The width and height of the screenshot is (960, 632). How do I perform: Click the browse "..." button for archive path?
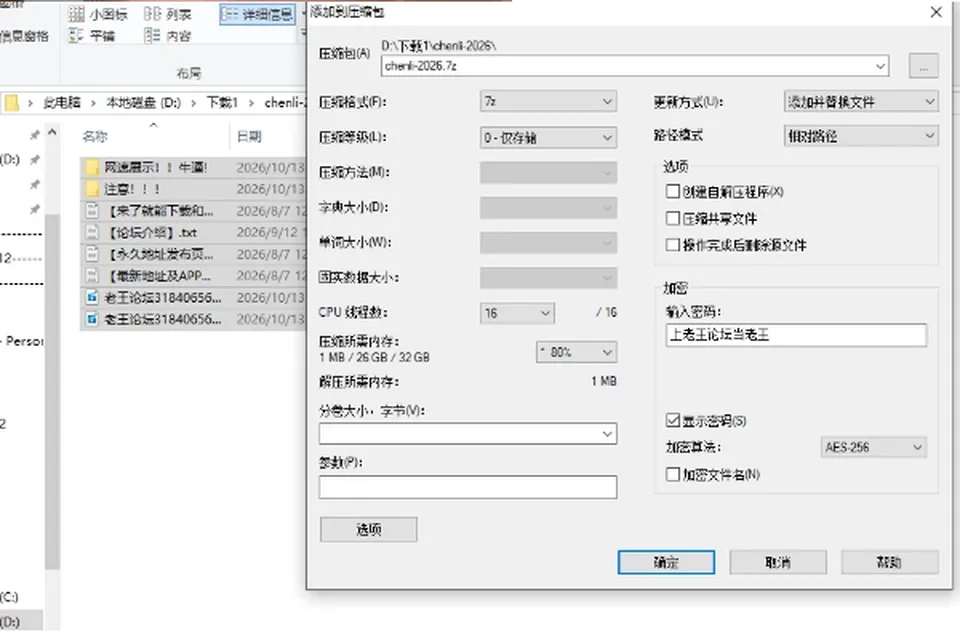tap(924, 66)
